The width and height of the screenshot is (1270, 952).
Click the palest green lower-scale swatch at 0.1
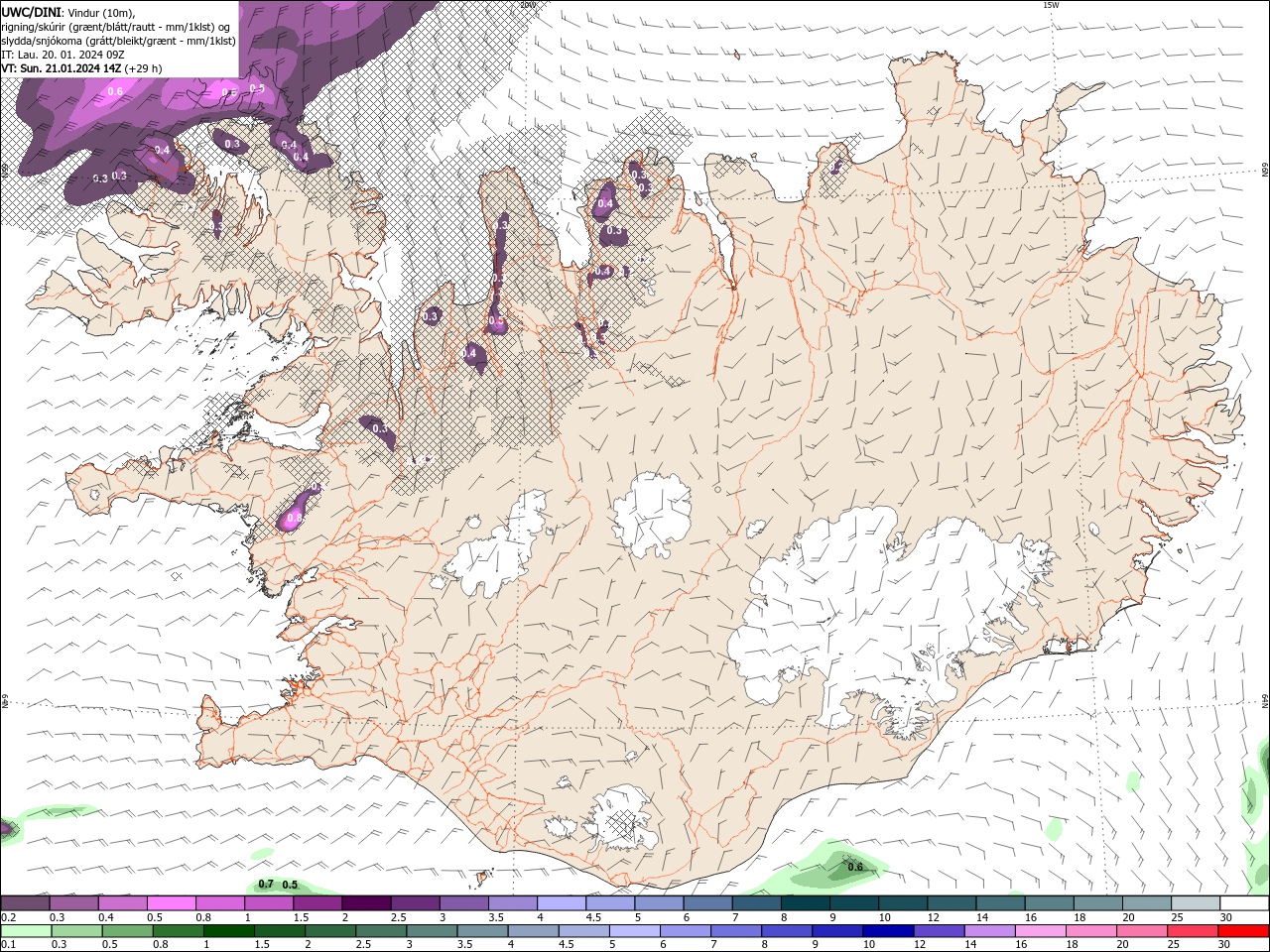coord(26,931)
